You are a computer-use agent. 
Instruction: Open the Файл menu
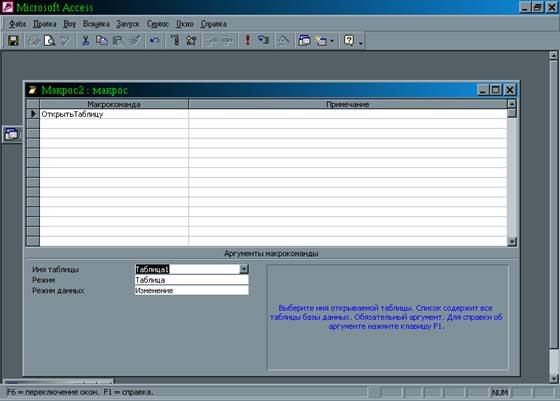17,24
